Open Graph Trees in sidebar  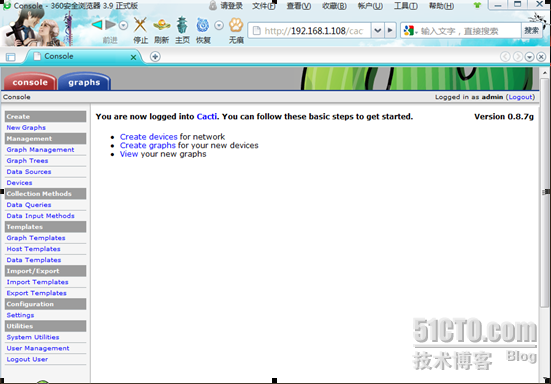pos(27,161)
